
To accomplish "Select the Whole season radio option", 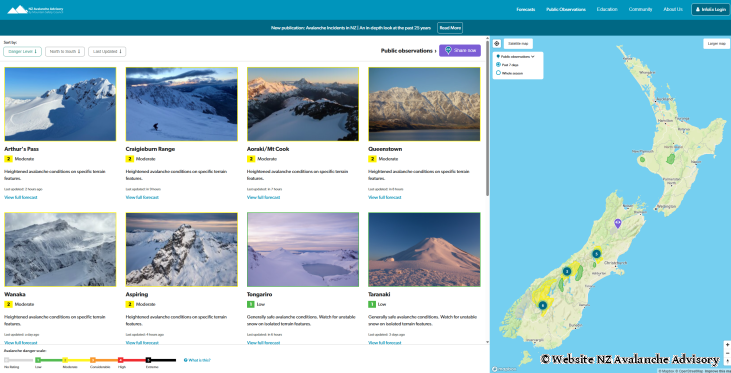I will (498, 73).
